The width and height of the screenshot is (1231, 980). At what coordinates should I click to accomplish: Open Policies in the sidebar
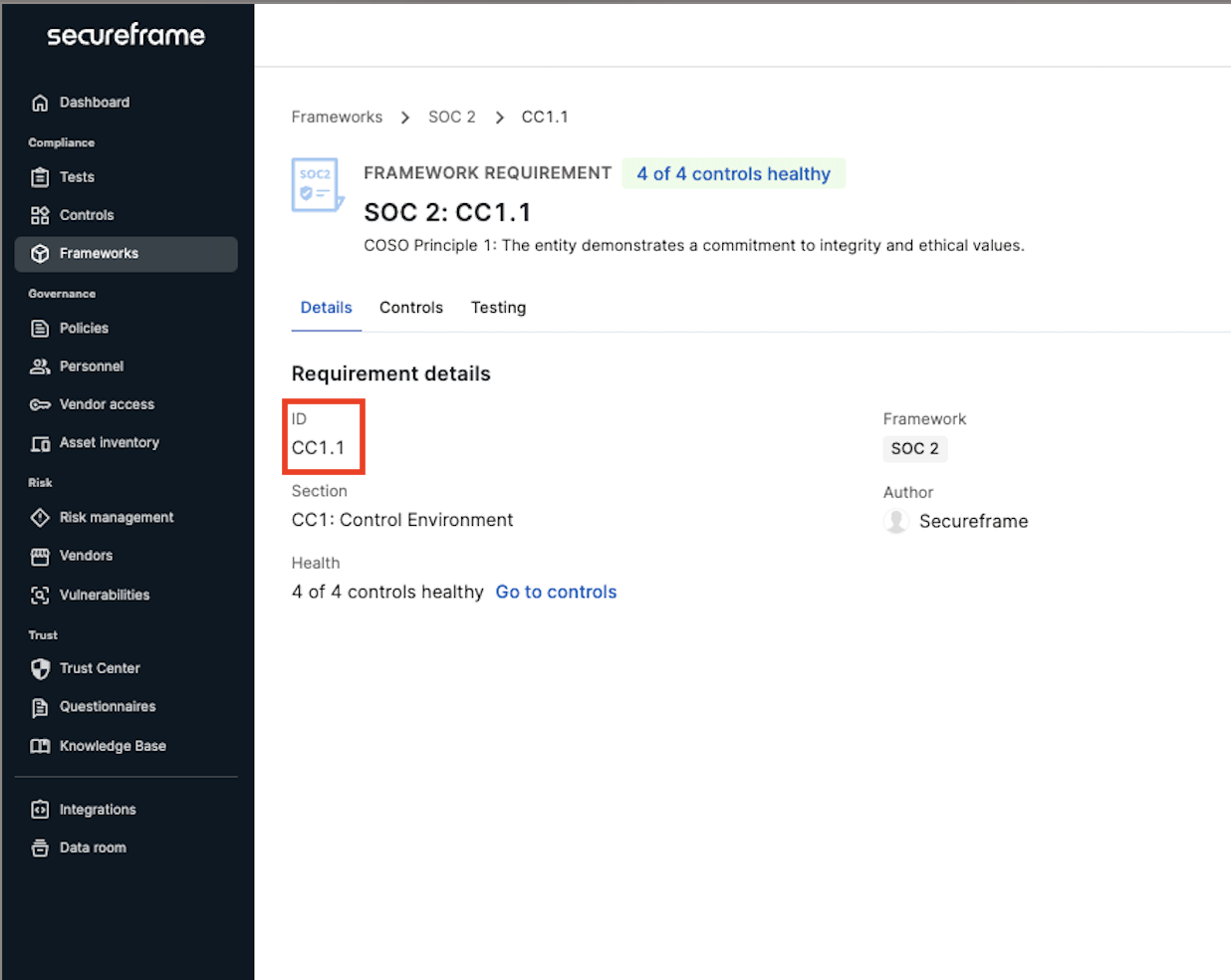(84, 329)
